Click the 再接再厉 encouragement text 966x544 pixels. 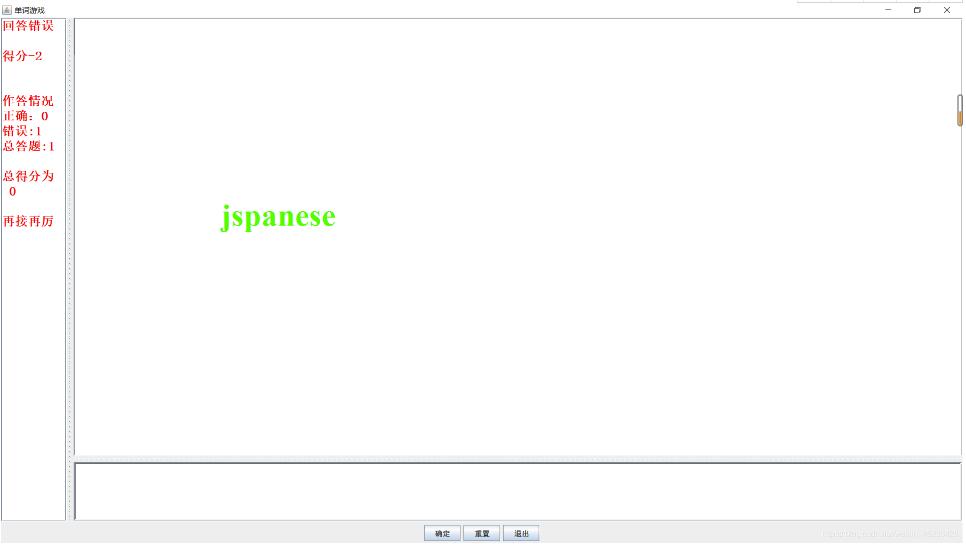click(28, 221)
